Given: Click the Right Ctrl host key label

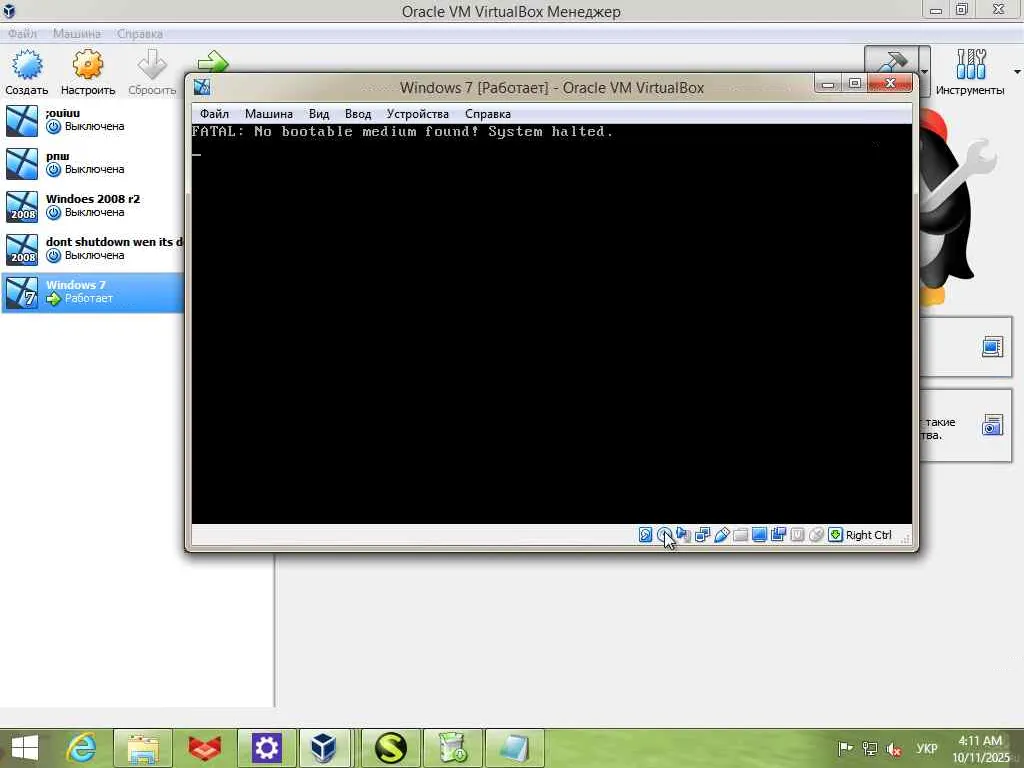Looking at the screenshot, I should 869,535.
